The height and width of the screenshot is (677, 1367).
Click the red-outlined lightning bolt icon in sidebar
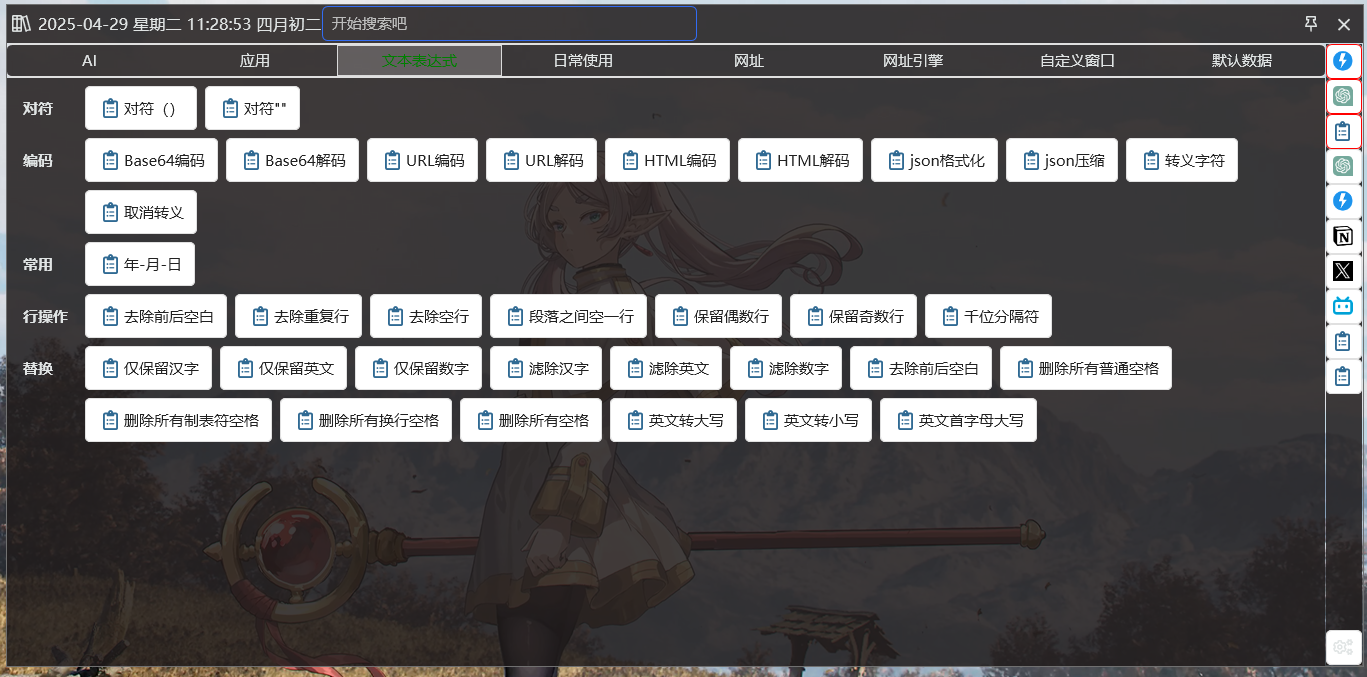[x=1343, y=61]
